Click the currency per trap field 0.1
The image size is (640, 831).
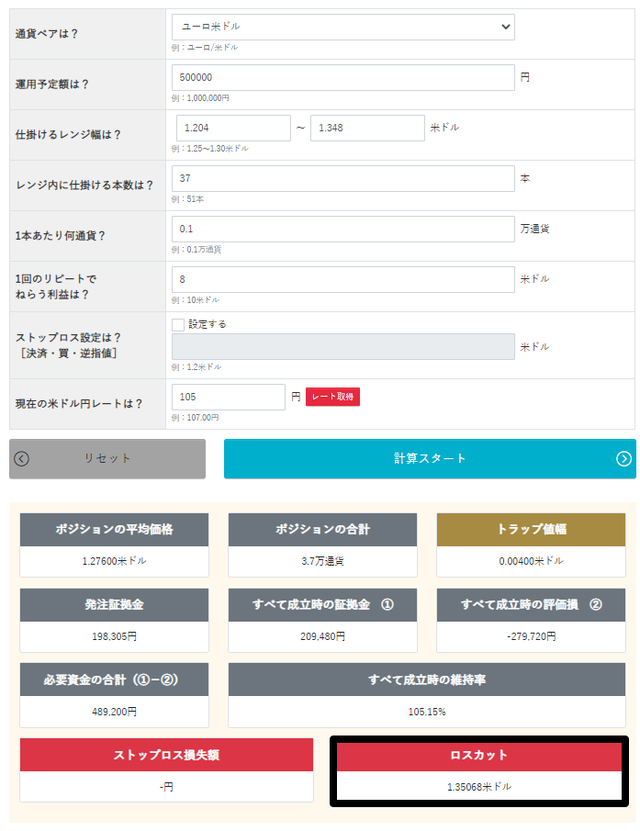click(343, 229)
